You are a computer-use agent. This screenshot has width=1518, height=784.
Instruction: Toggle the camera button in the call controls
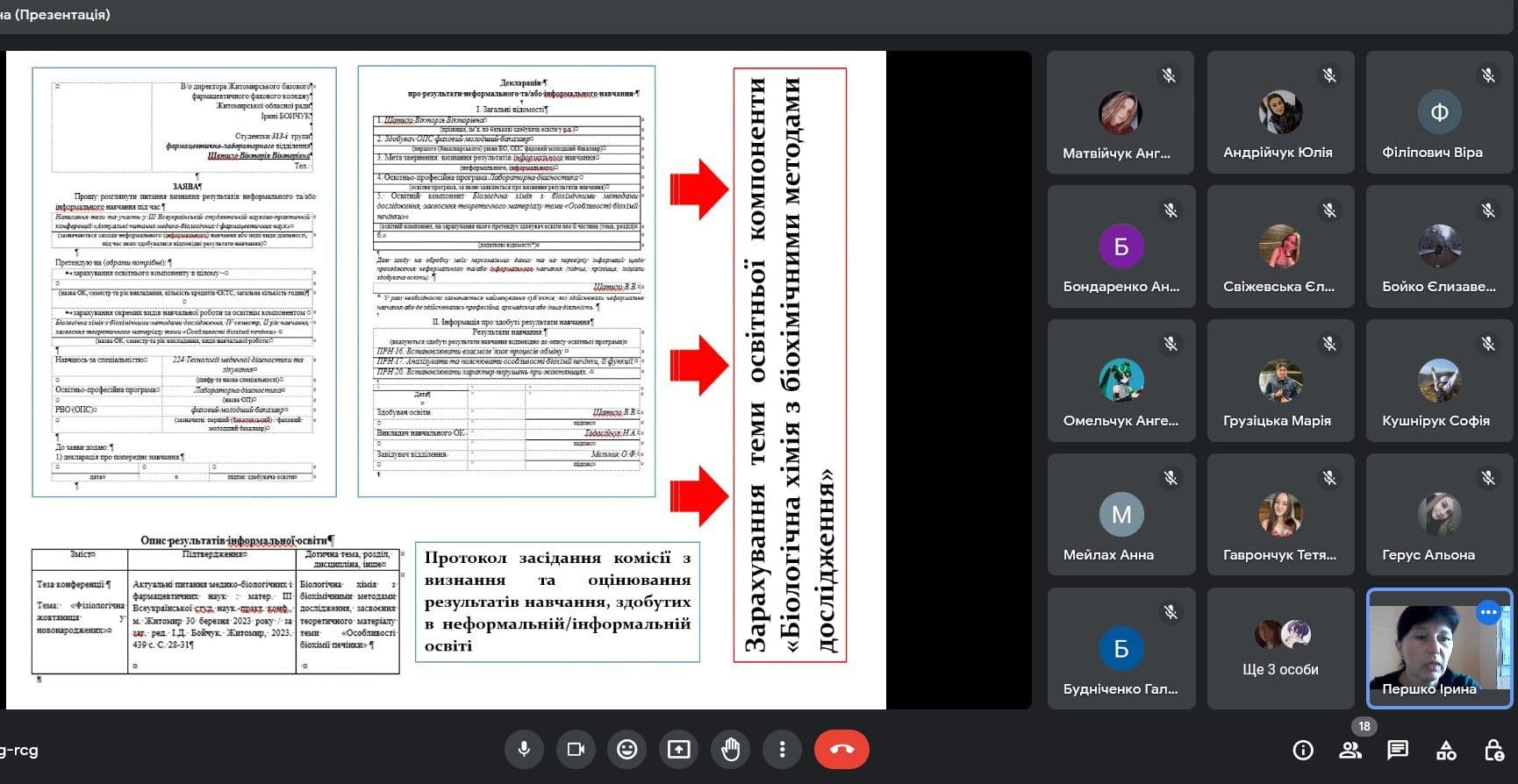576,749
